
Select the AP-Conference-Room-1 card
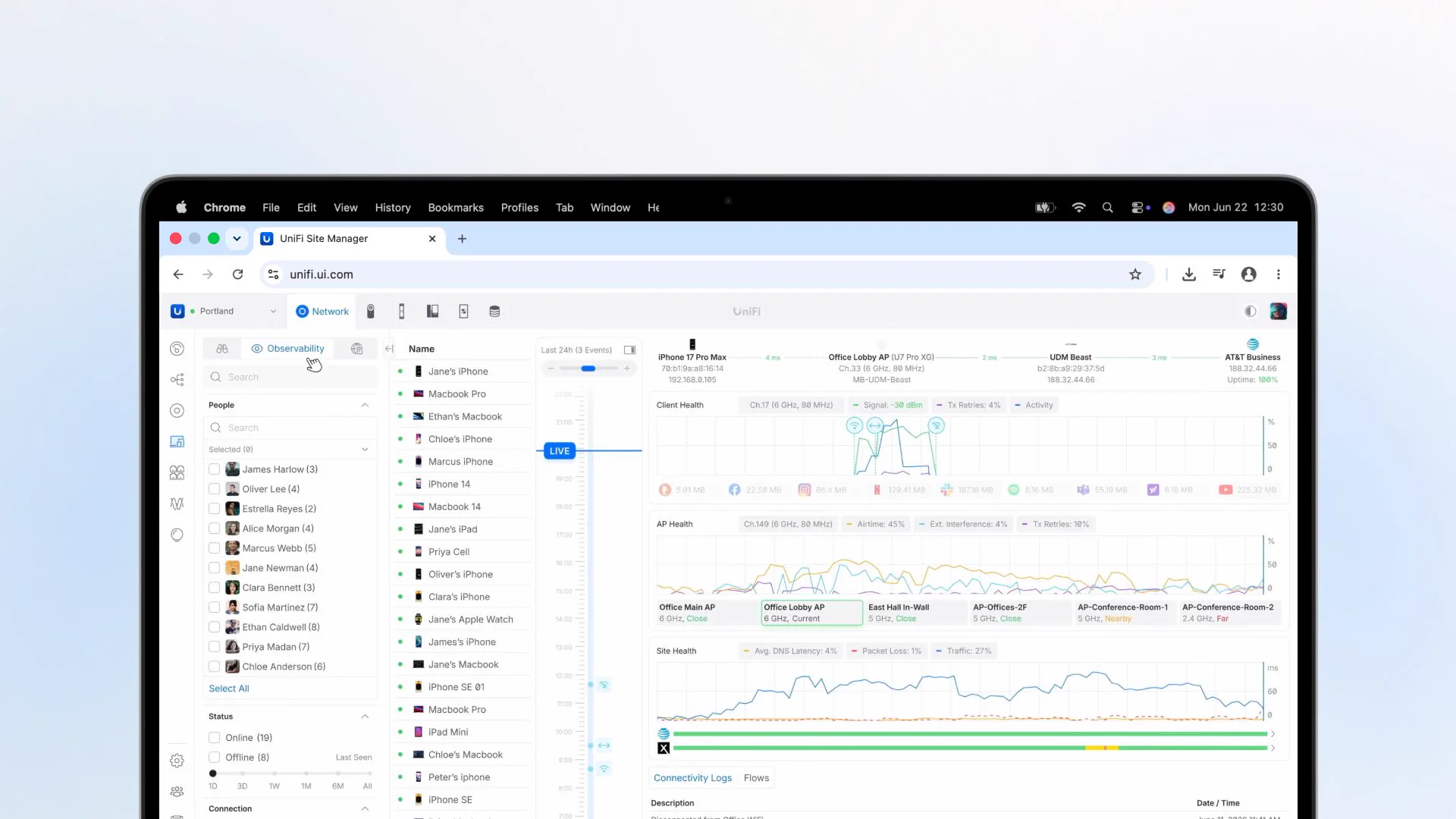click(x=1125, y=613)
